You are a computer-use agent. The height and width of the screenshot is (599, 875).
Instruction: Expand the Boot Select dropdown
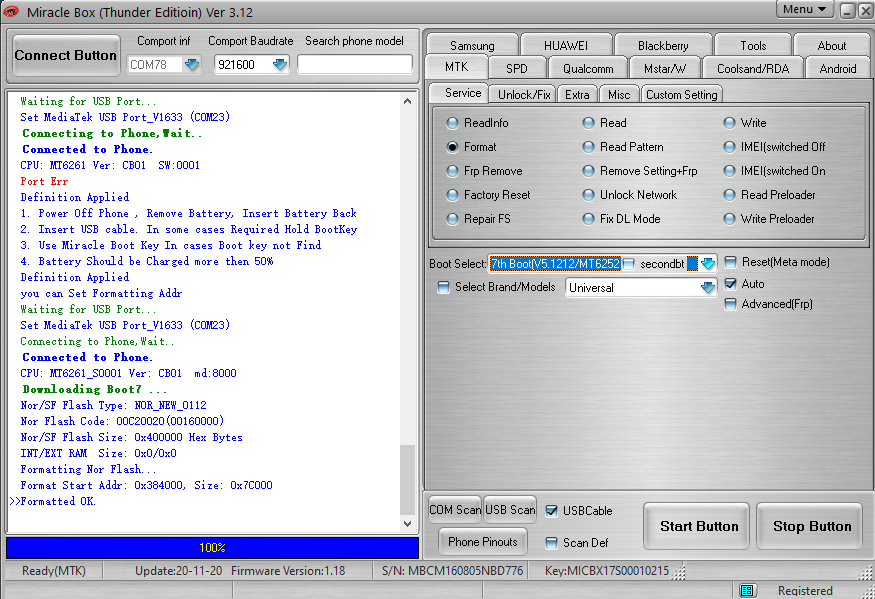(708, 263)
